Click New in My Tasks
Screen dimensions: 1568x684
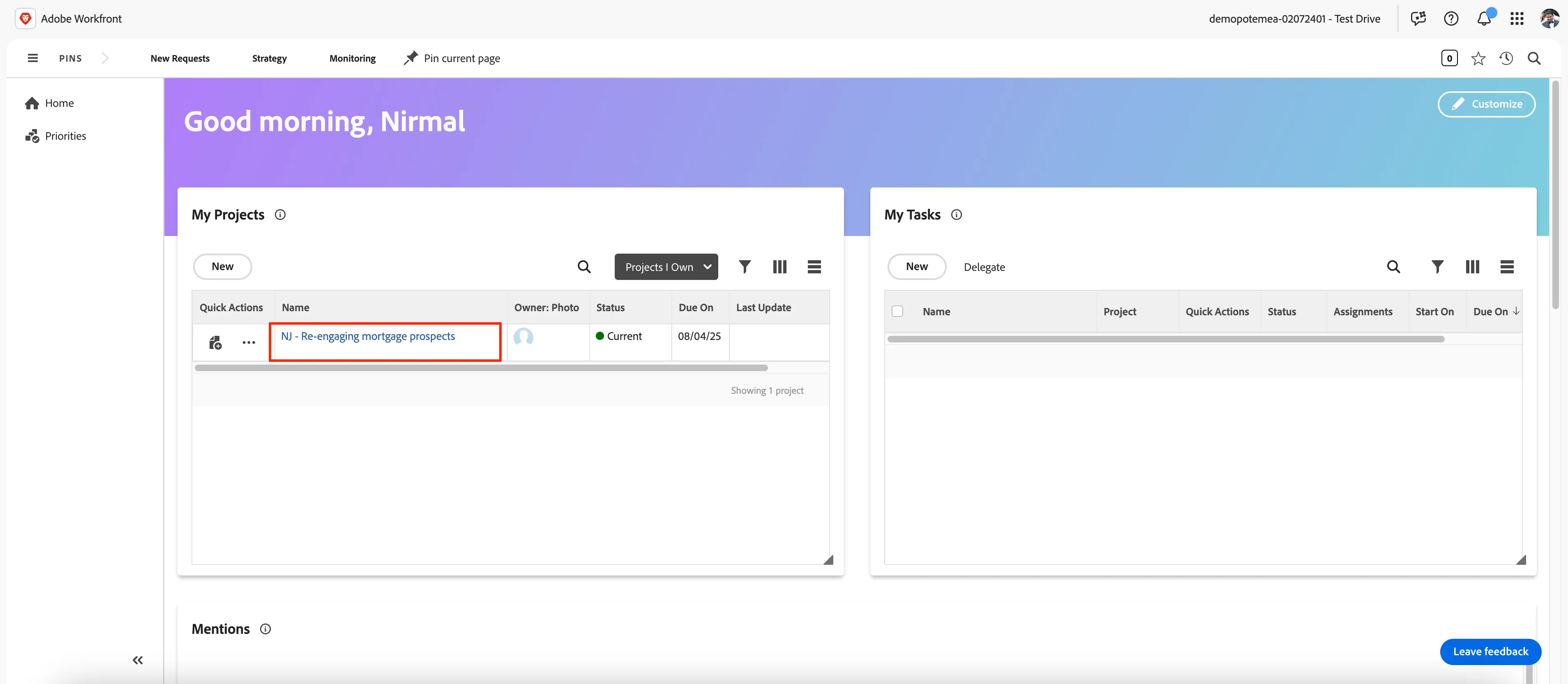917,267
